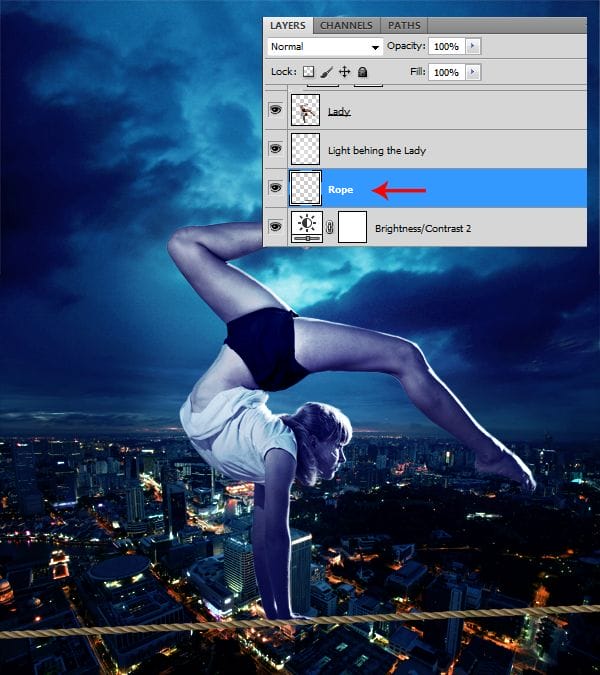The image size is (600, 675).
Task: Select the Rope layer name
Action: pyautogui.click(x=340, y=190)
